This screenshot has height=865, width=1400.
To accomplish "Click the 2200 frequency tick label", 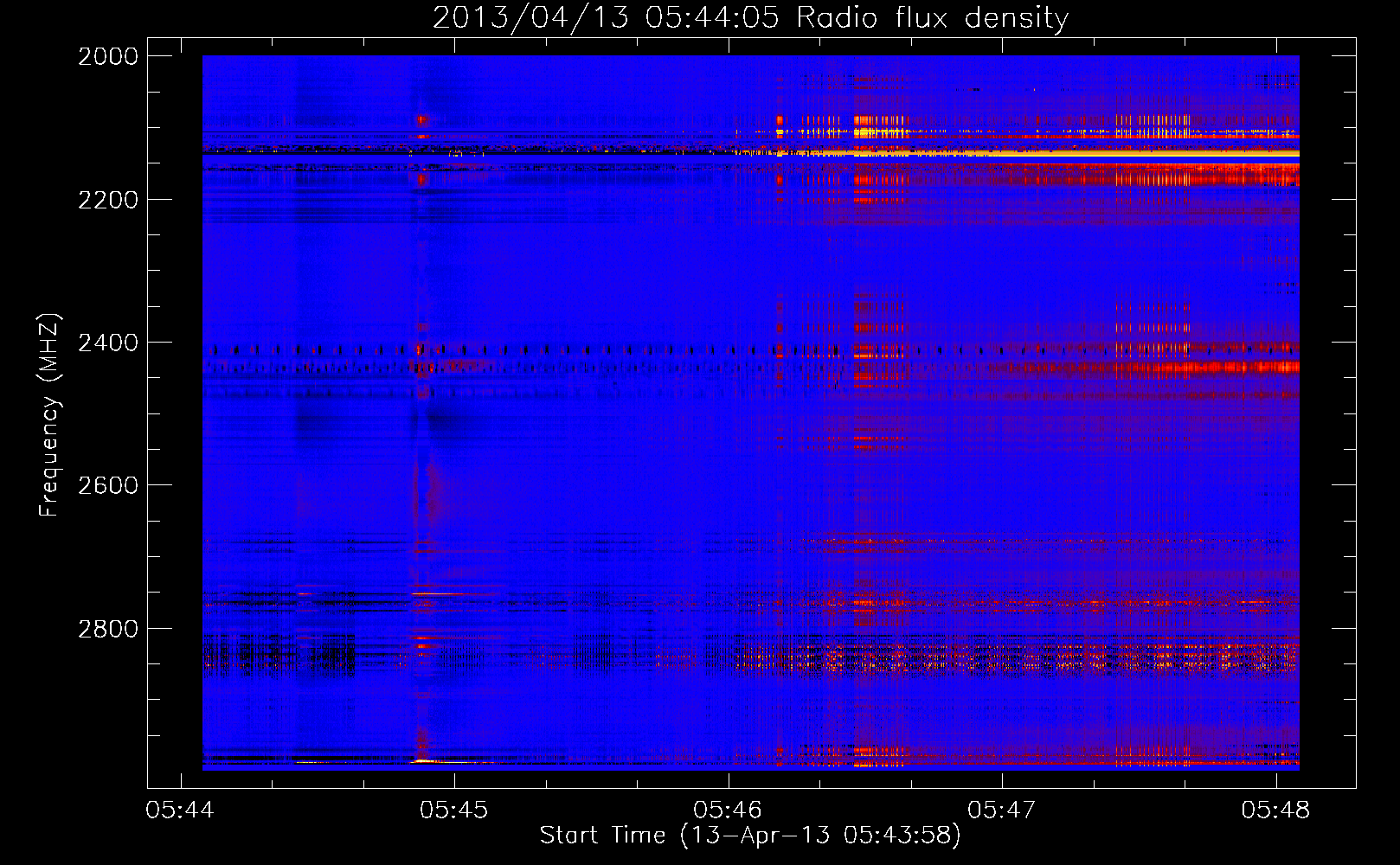I will coord(108,200).
